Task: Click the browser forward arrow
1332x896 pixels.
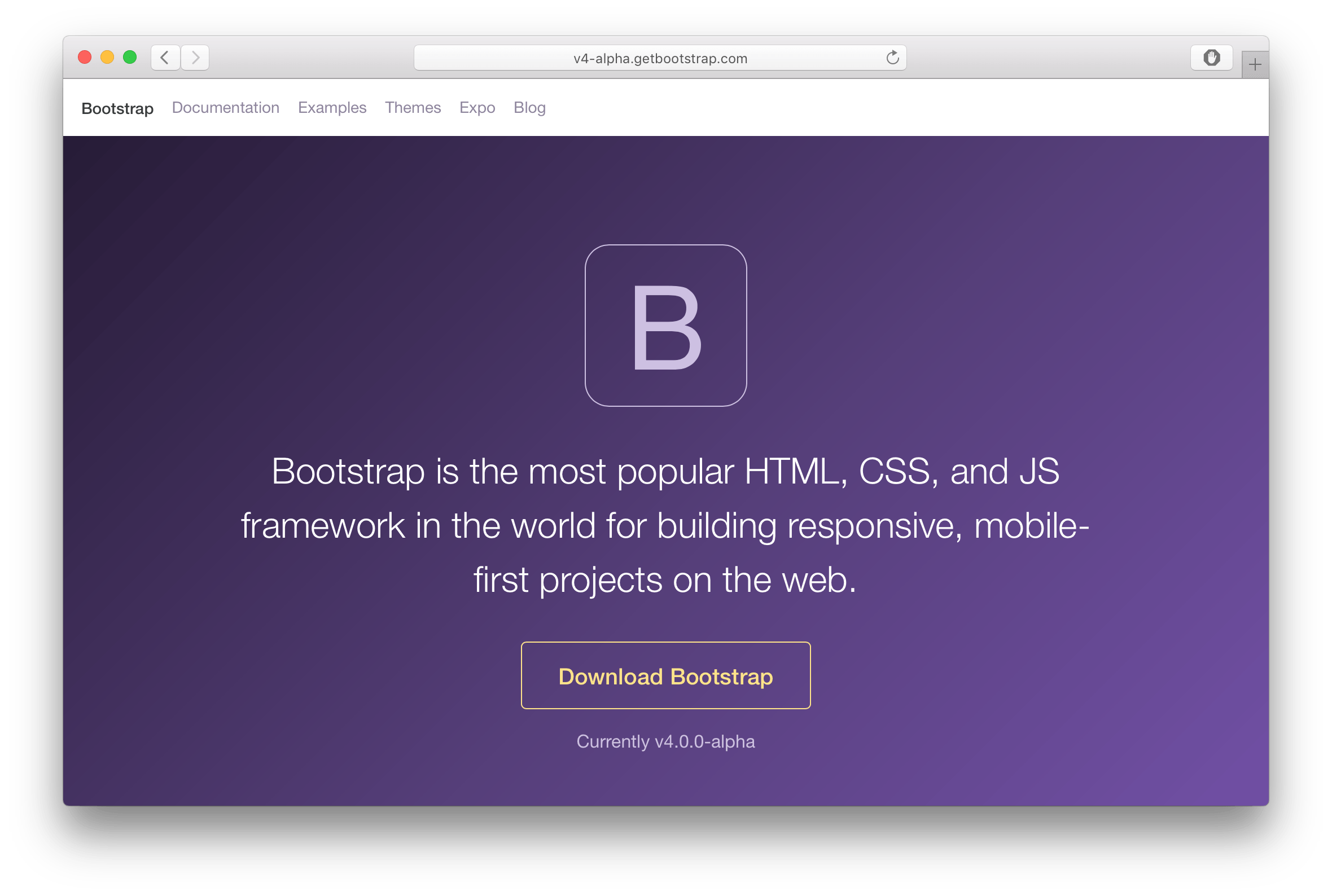Action: pyautogui.click(x=195, y=58)
